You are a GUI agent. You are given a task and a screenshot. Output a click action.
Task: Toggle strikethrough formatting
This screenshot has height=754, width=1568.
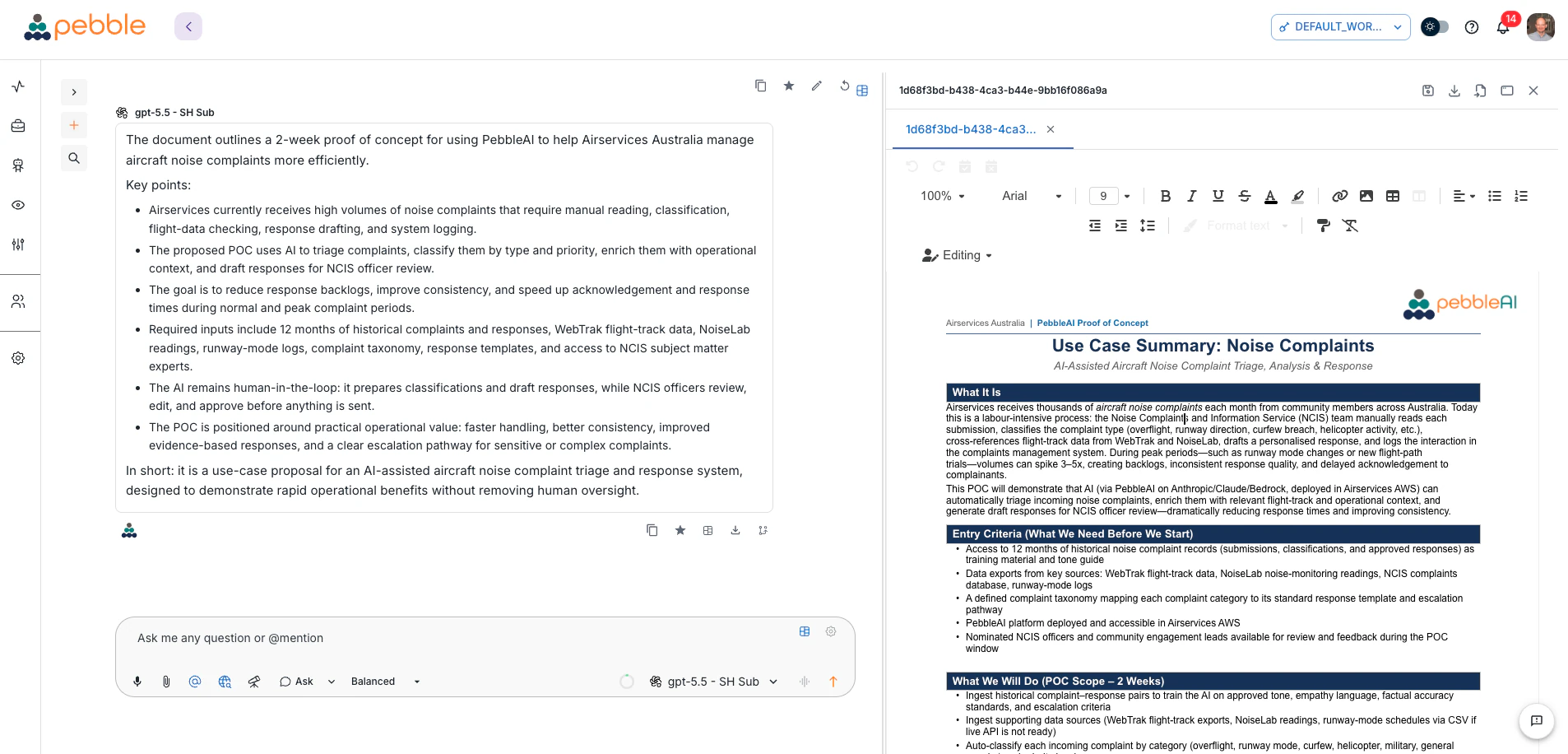[1245, 196]
